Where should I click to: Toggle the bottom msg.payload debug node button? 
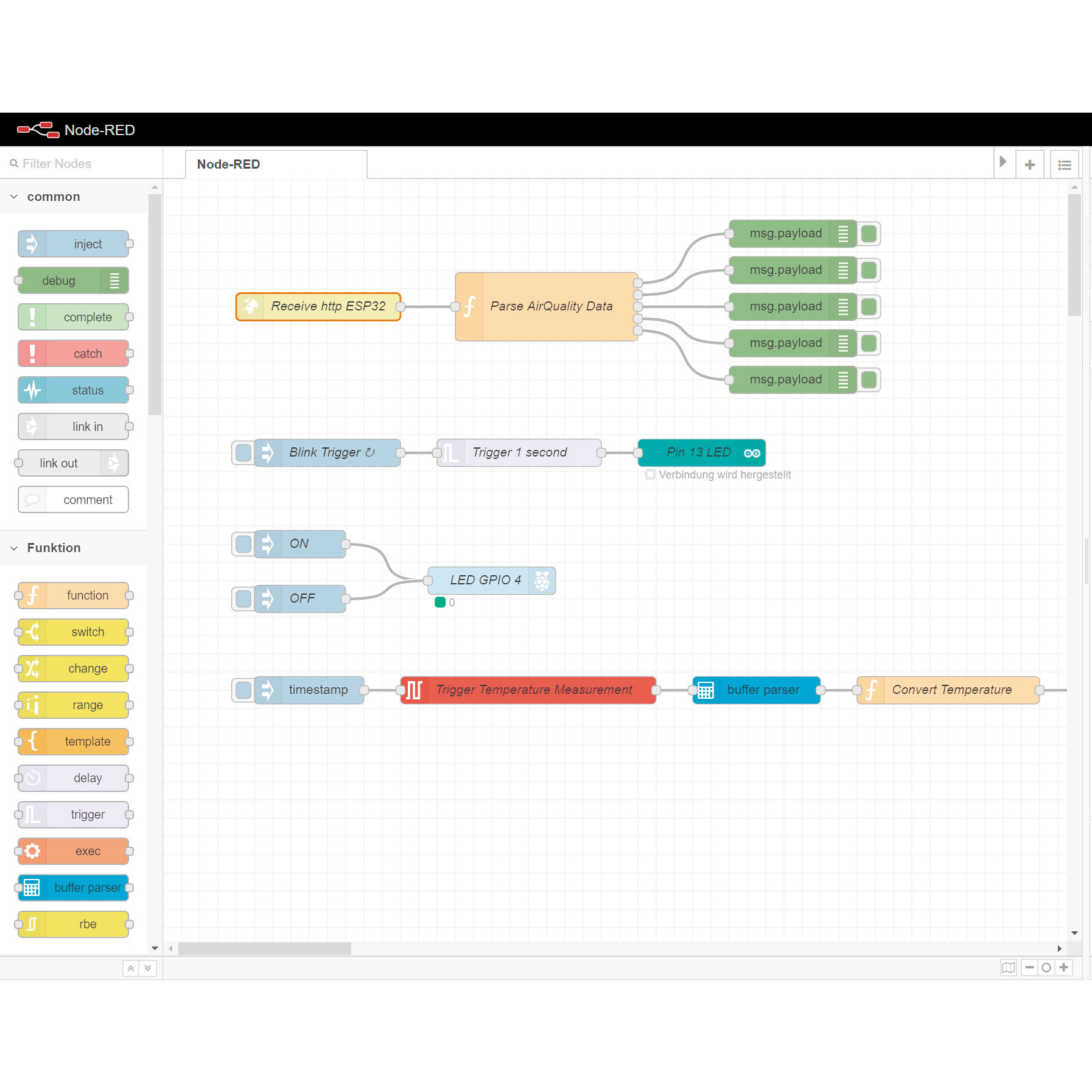click(x=869, y=380)
